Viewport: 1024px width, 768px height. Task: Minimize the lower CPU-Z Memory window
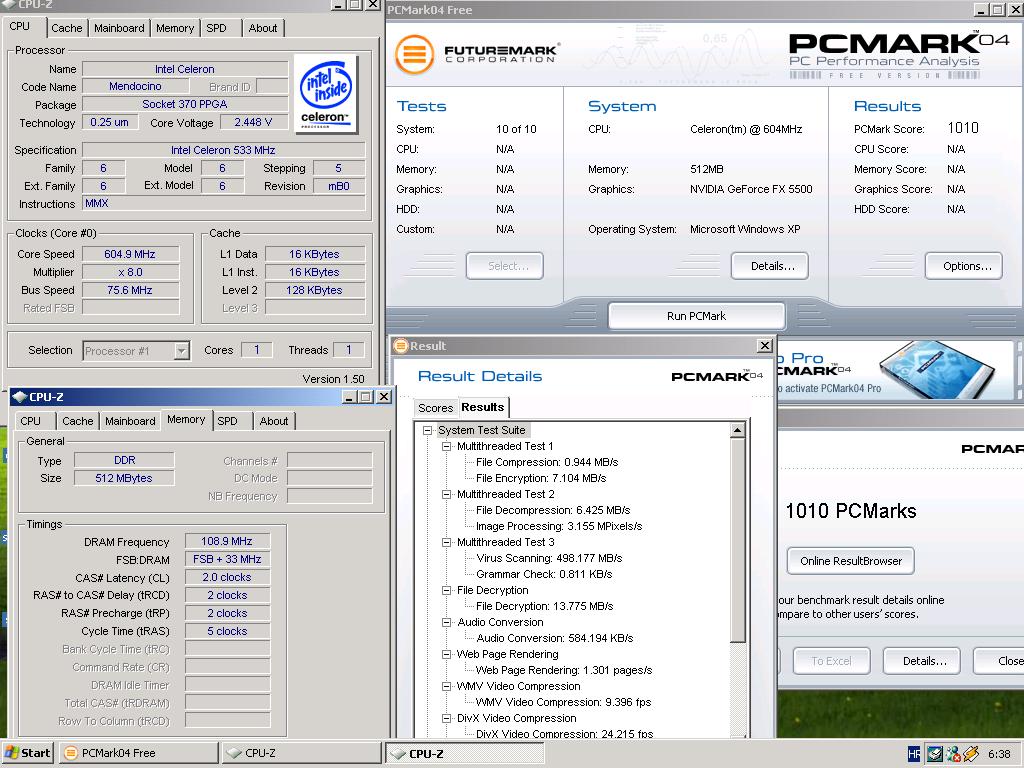349,396
